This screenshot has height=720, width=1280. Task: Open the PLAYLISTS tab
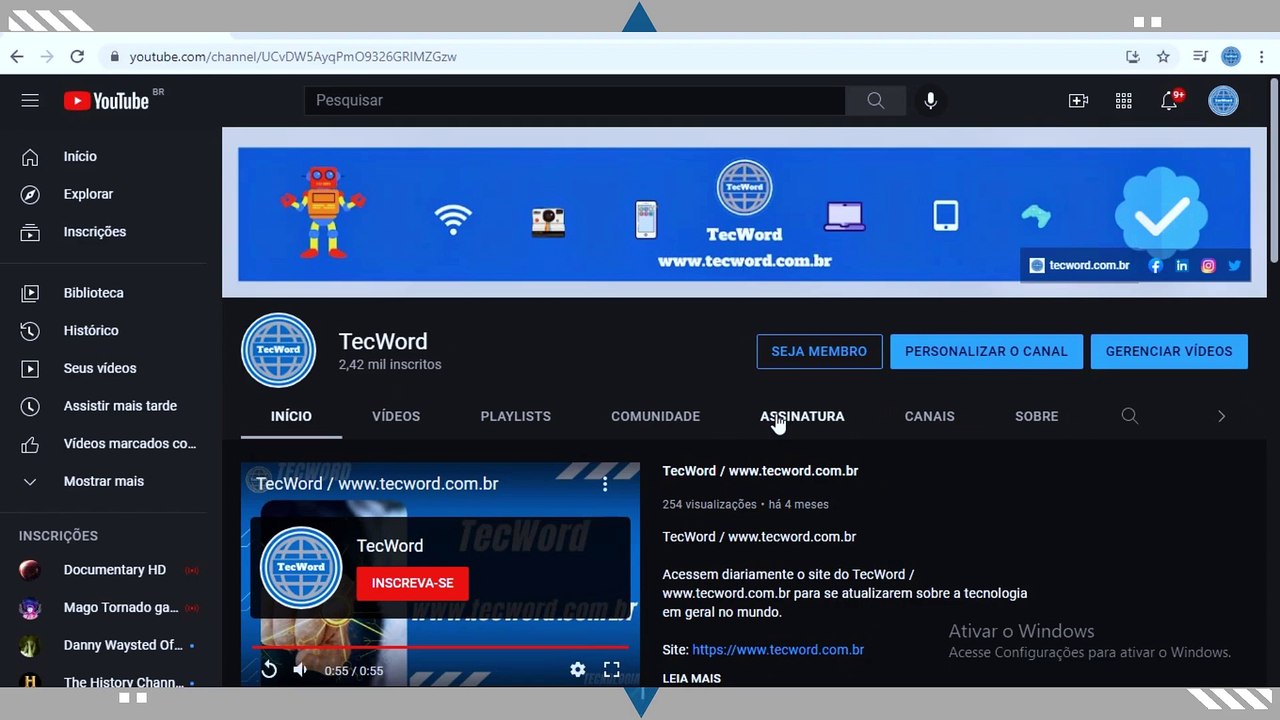click(x=516, y=416)
